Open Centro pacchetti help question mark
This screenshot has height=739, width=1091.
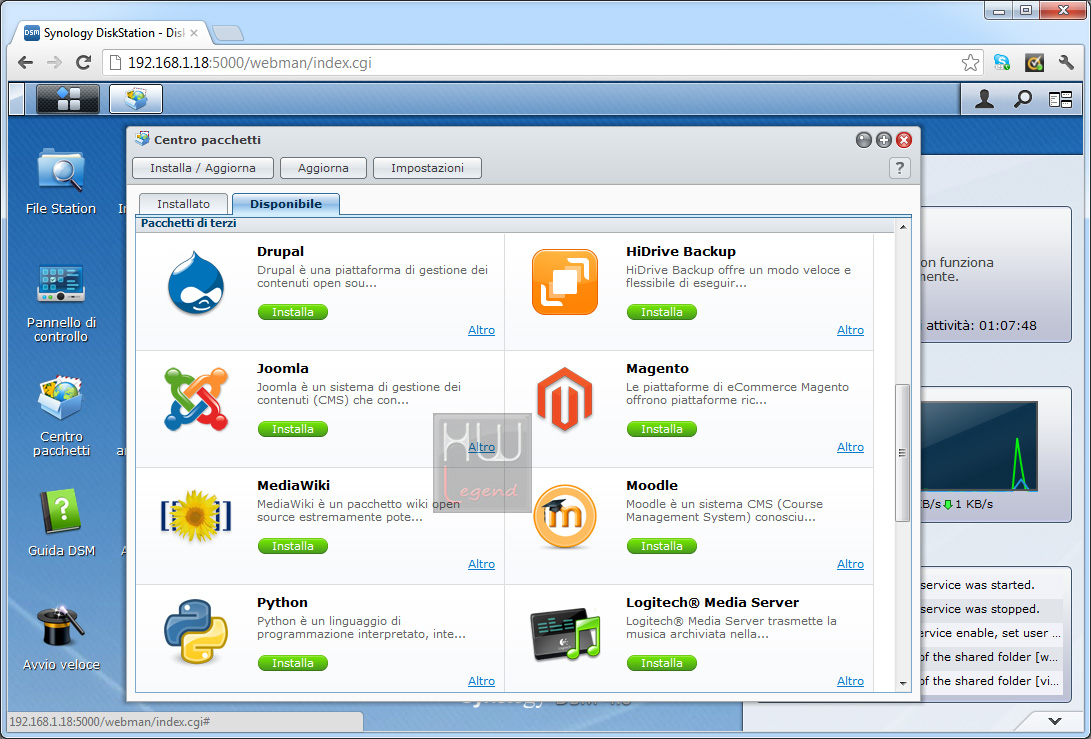pyautogui.click(x=900, y=168)
